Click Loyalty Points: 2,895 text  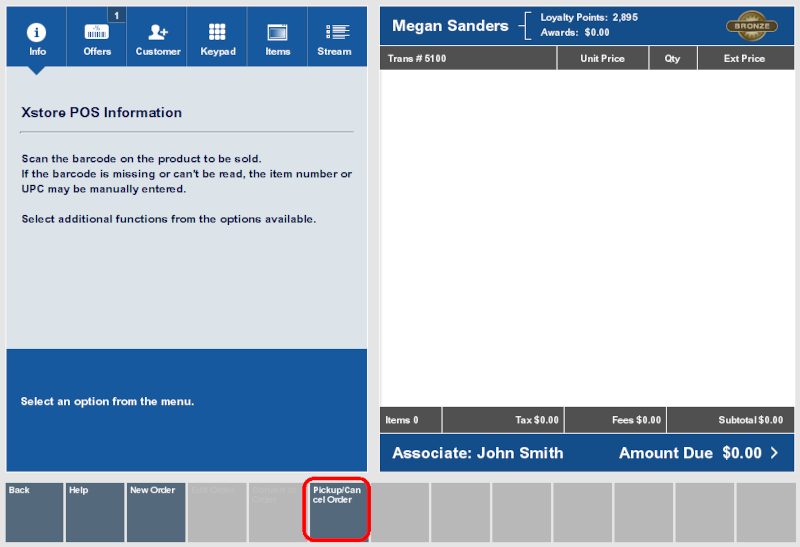[589, 17]
